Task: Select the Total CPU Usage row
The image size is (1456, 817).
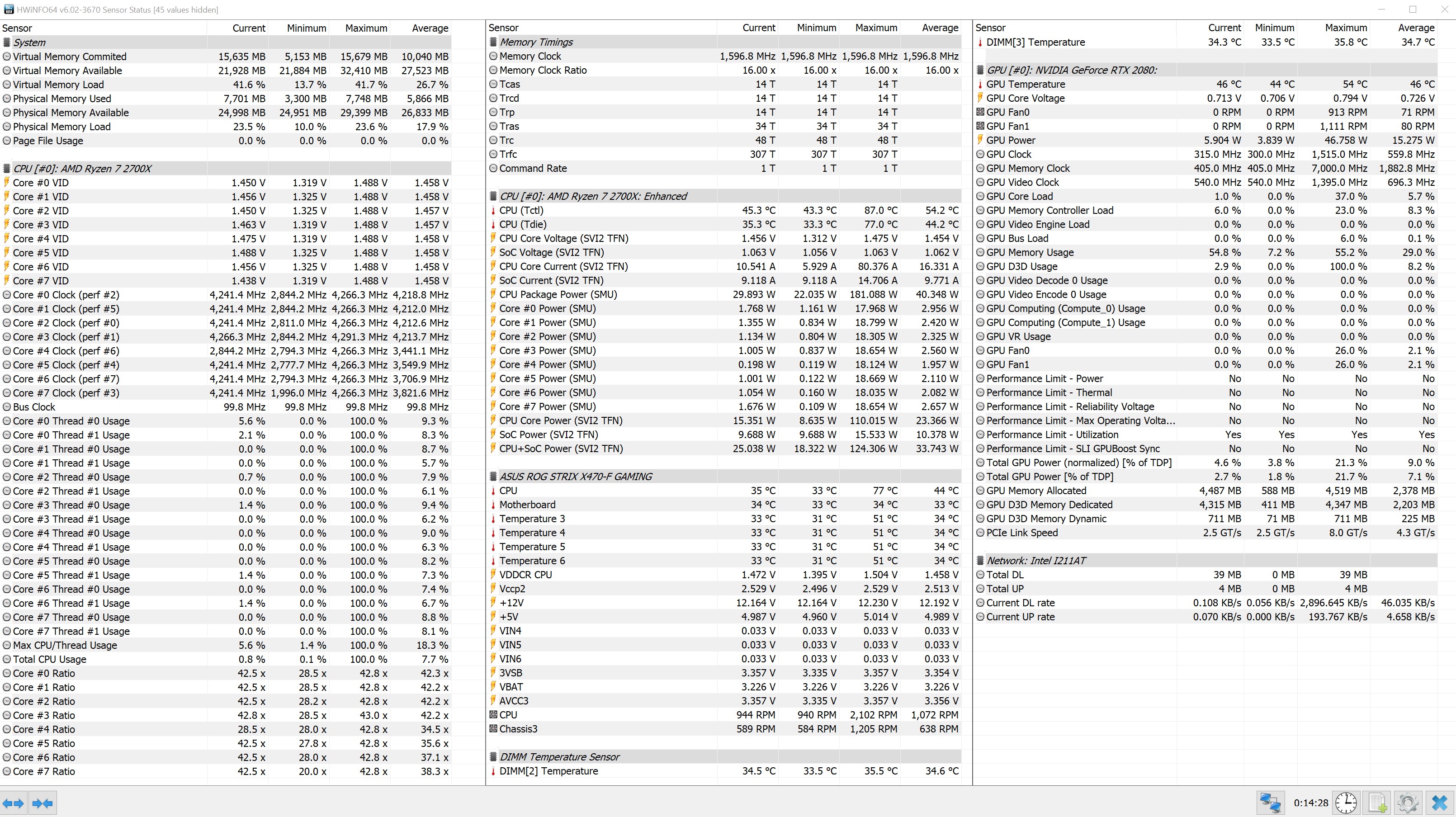Action: coord(50,659)
